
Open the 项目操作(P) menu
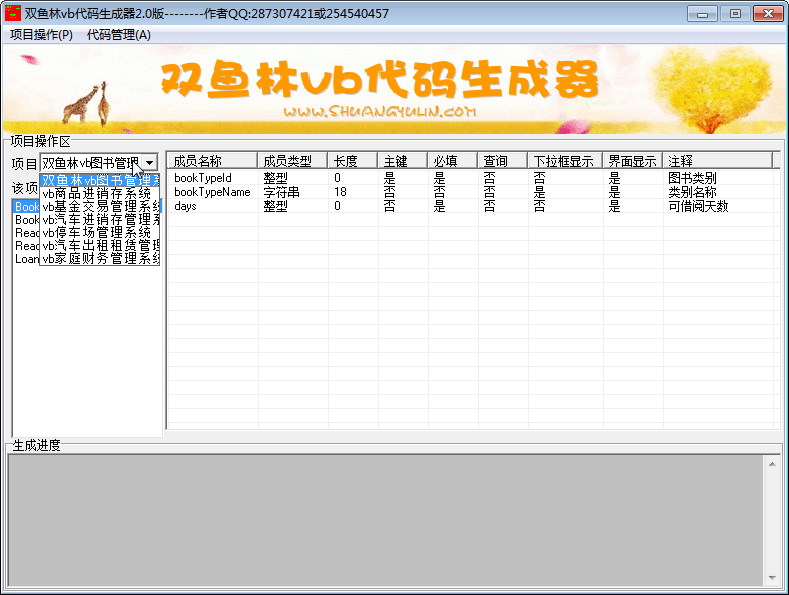pyautogui.click(x=41, y=35)
